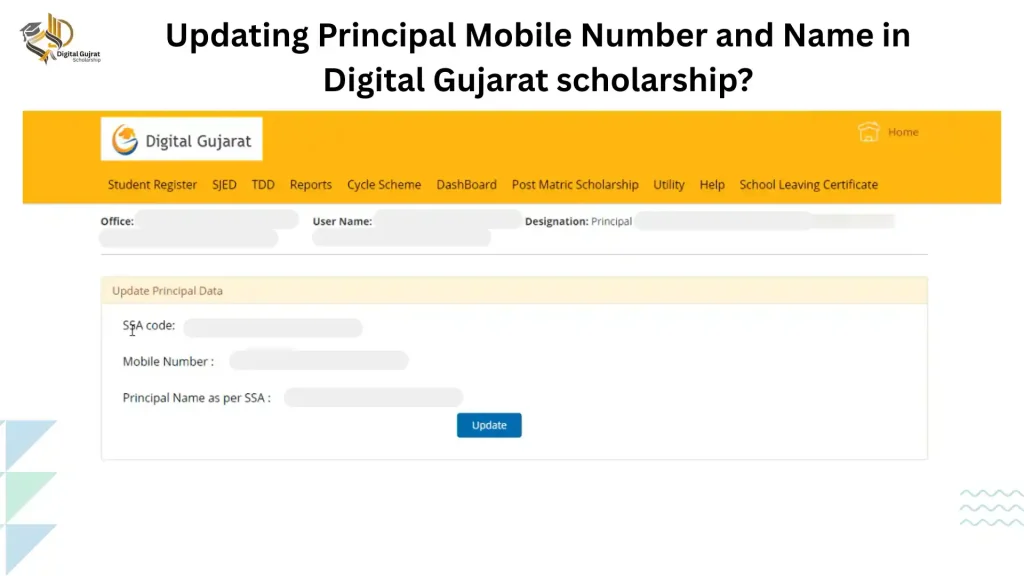Click the Update Principal Data panel header
1024x576 pixels.
click(x=514, y=291)
